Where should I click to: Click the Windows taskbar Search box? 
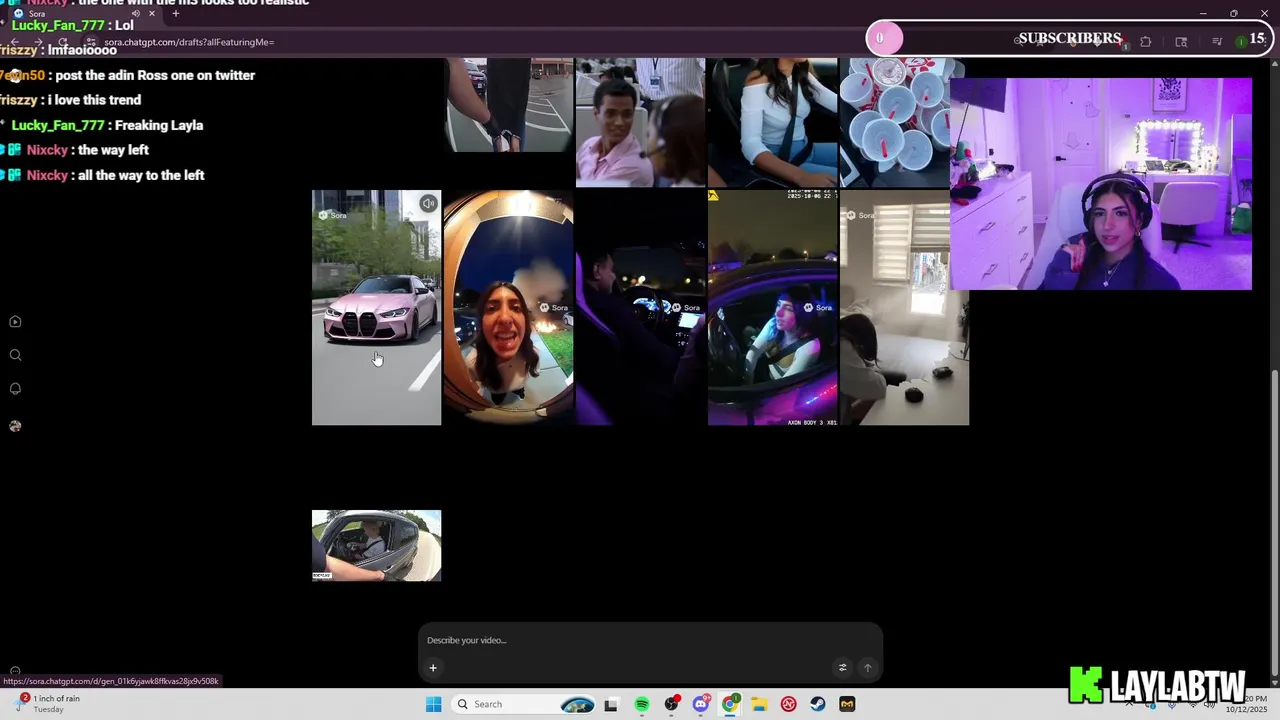pyautogui.click(x=523, y=704)
